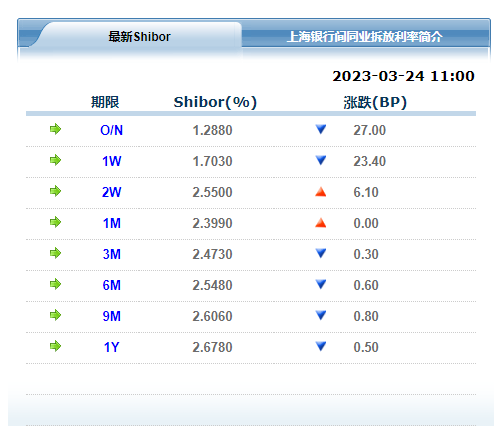Screen dimensions: 500x440
Task: Open the 1Y term link
Action: point(111,347)
